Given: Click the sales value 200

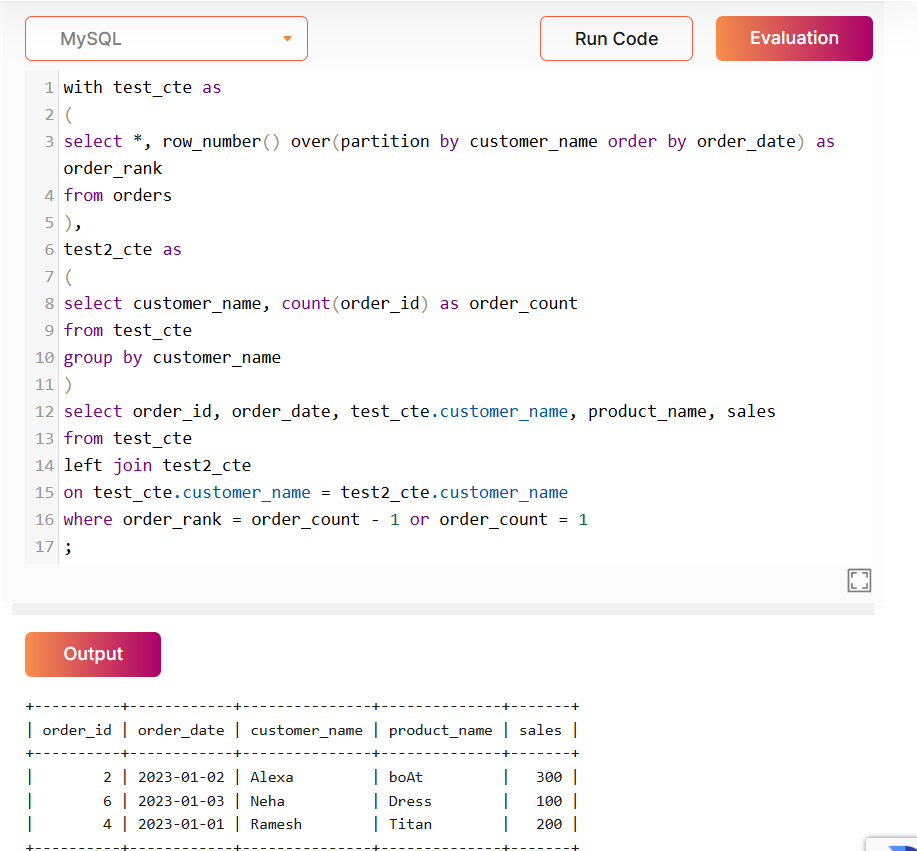Looking at the screenshot, I should pyautogui.click(x=549, y=825).
